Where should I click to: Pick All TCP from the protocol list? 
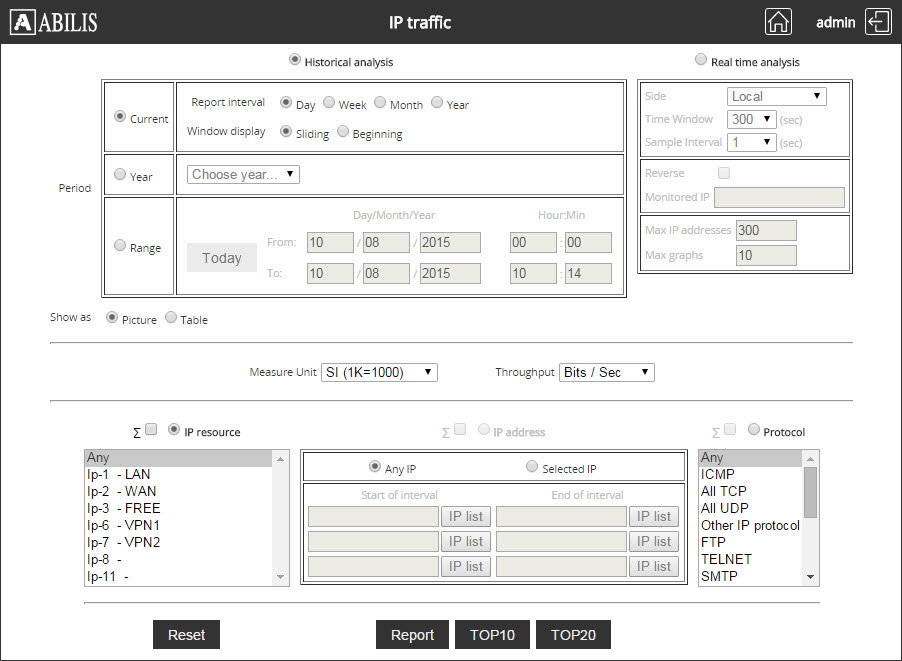point(724,491)
